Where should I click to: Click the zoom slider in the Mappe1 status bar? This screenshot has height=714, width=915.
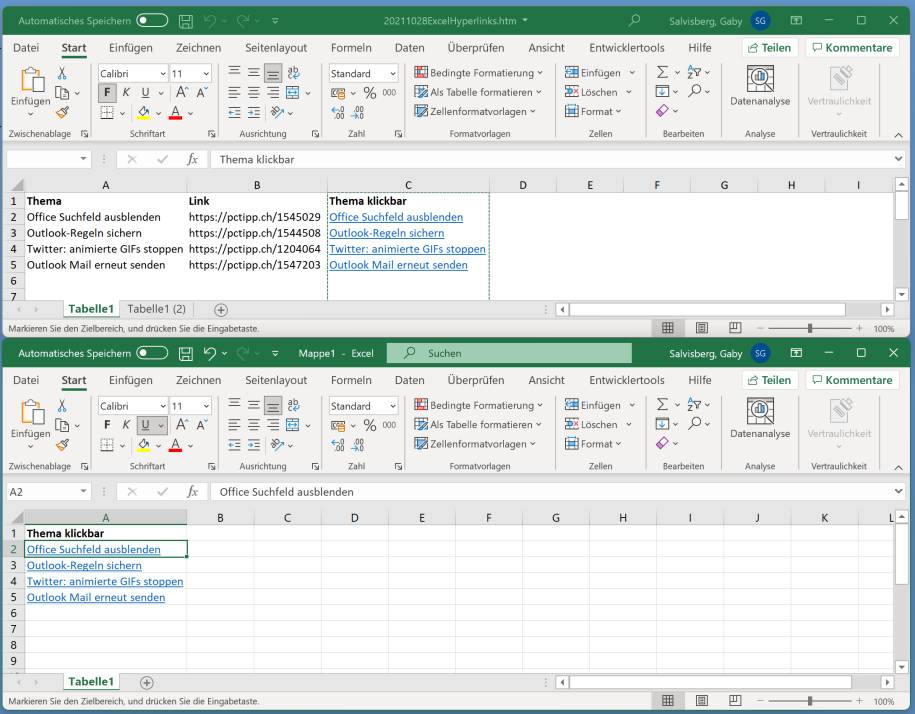(810, 700)
